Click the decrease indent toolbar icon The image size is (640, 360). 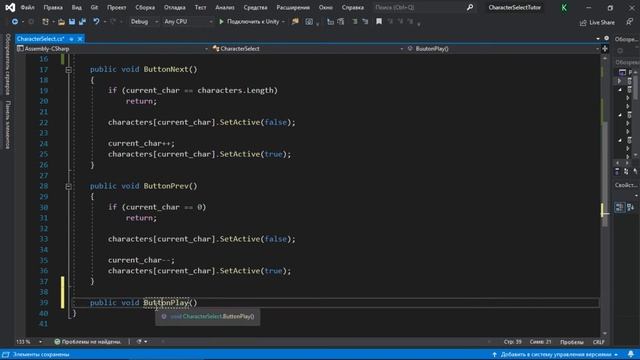click(x=330, y=22)
